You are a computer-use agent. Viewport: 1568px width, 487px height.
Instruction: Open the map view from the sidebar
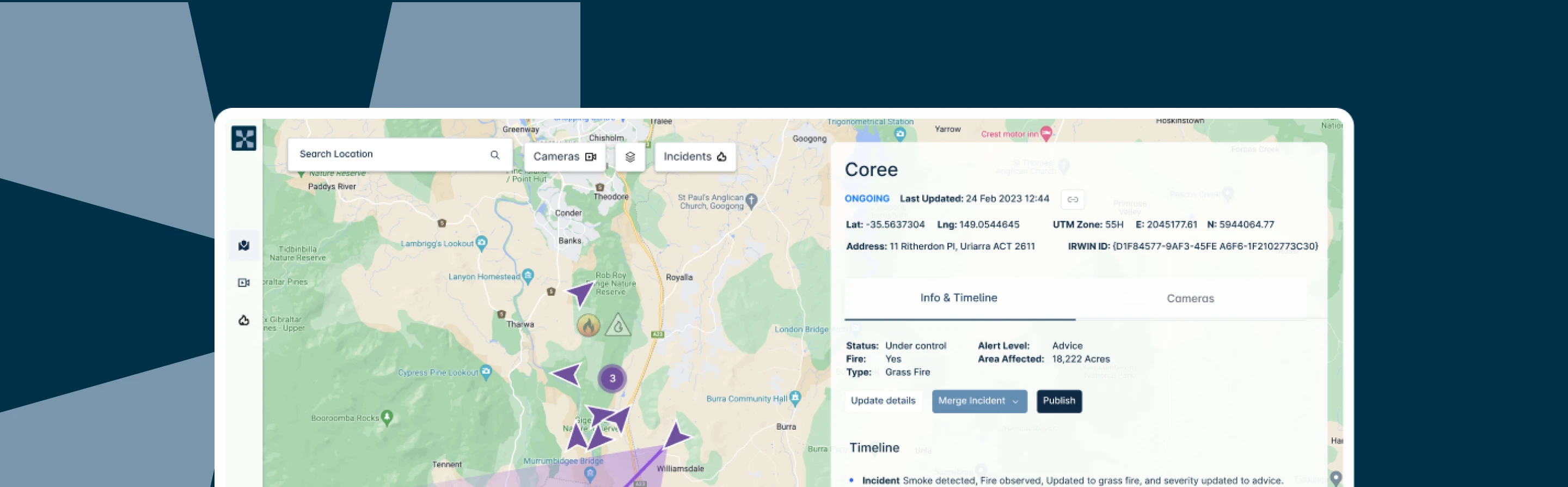[x=243, y=245]
